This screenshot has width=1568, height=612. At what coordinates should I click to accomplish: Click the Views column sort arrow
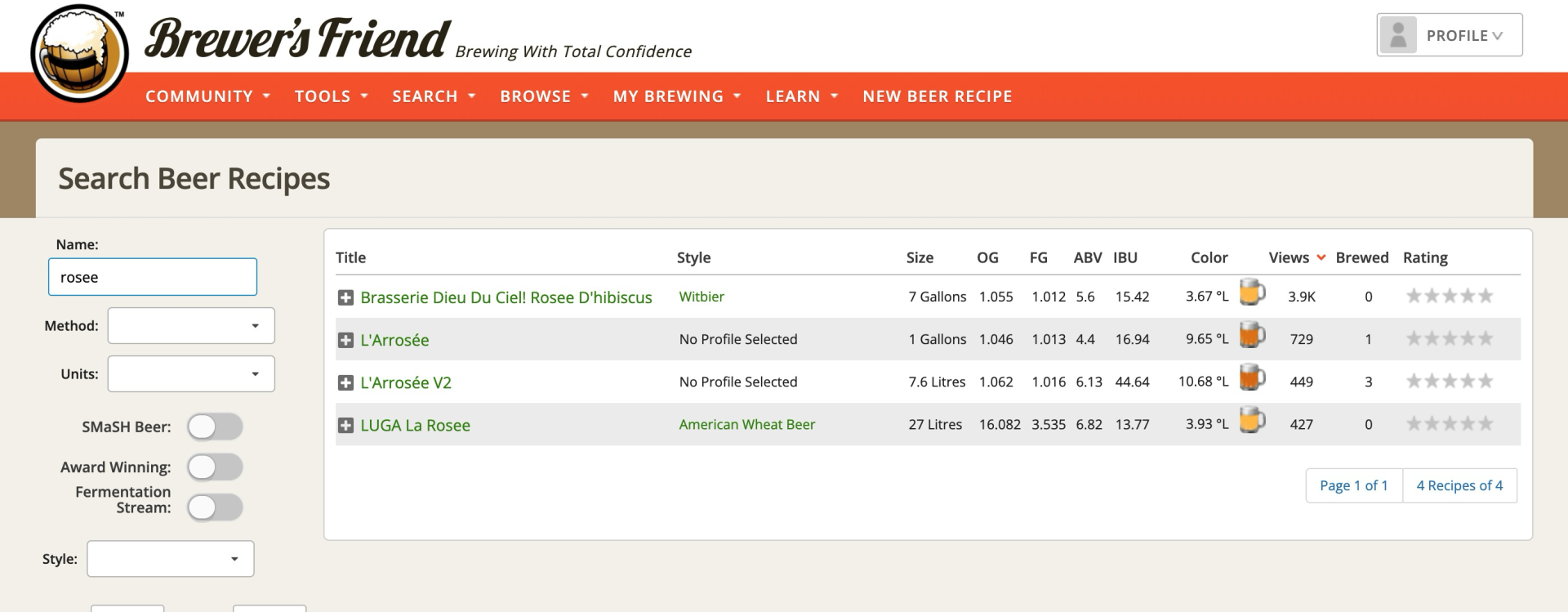pyautogui.click(x=1321, y=258)
